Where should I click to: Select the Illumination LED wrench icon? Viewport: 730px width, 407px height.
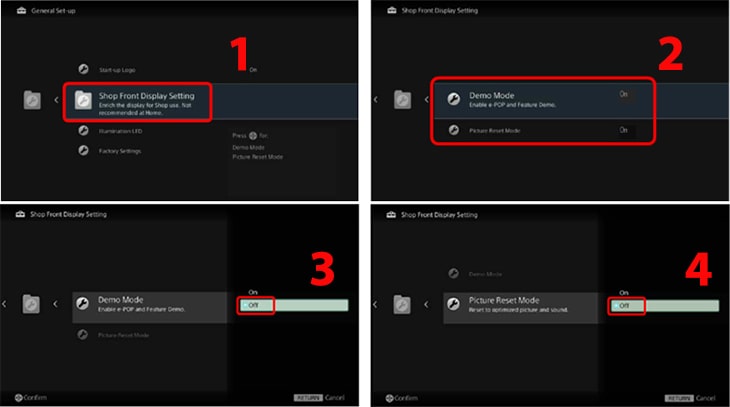point(83,131)
